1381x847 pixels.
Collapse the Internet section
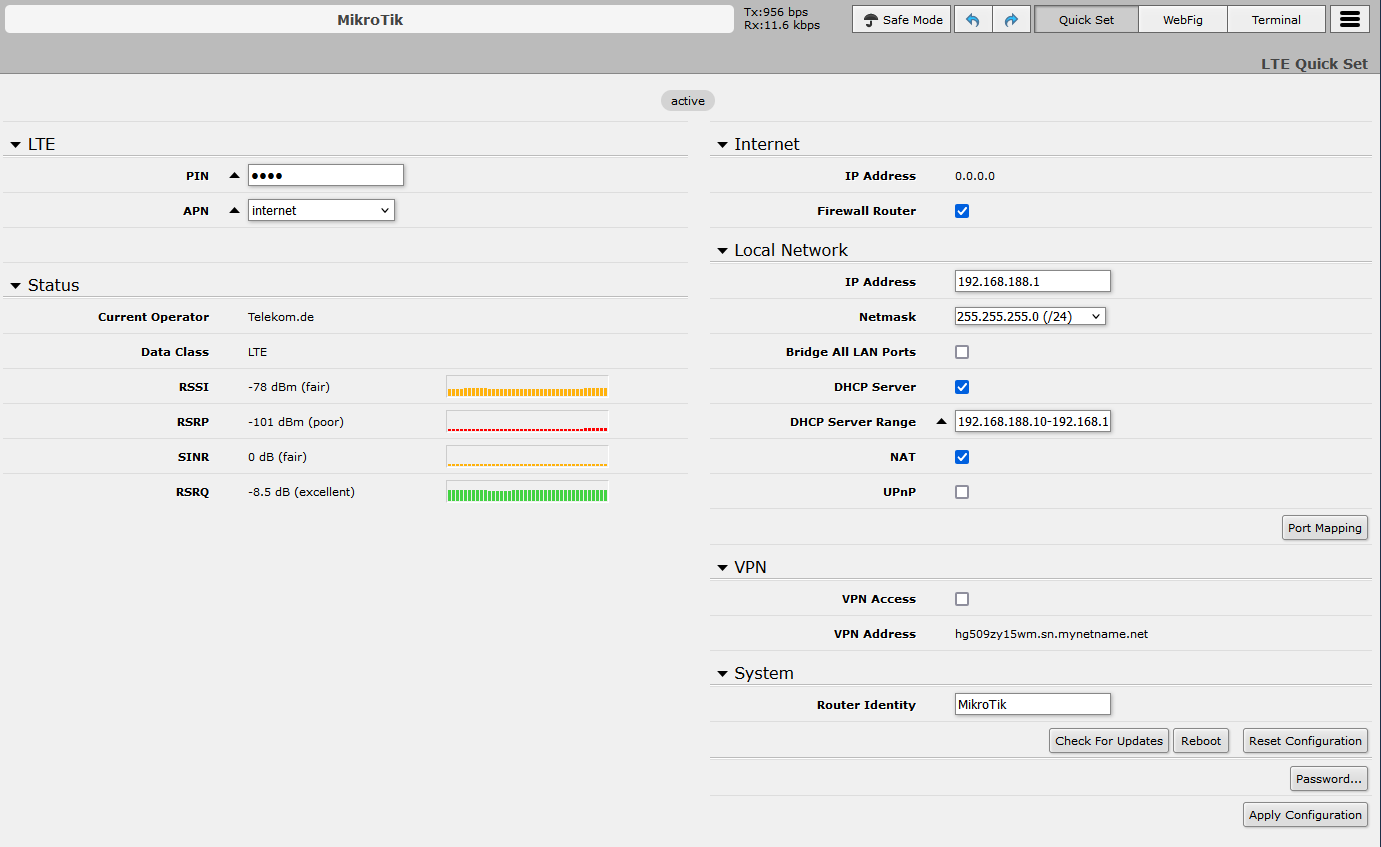[x=722, y=145]
